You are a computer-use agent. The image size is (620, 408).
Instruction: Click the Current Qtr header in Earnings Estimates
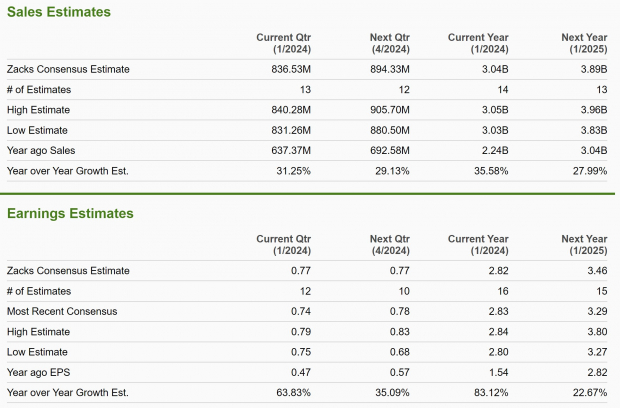[x=288, y=245]
